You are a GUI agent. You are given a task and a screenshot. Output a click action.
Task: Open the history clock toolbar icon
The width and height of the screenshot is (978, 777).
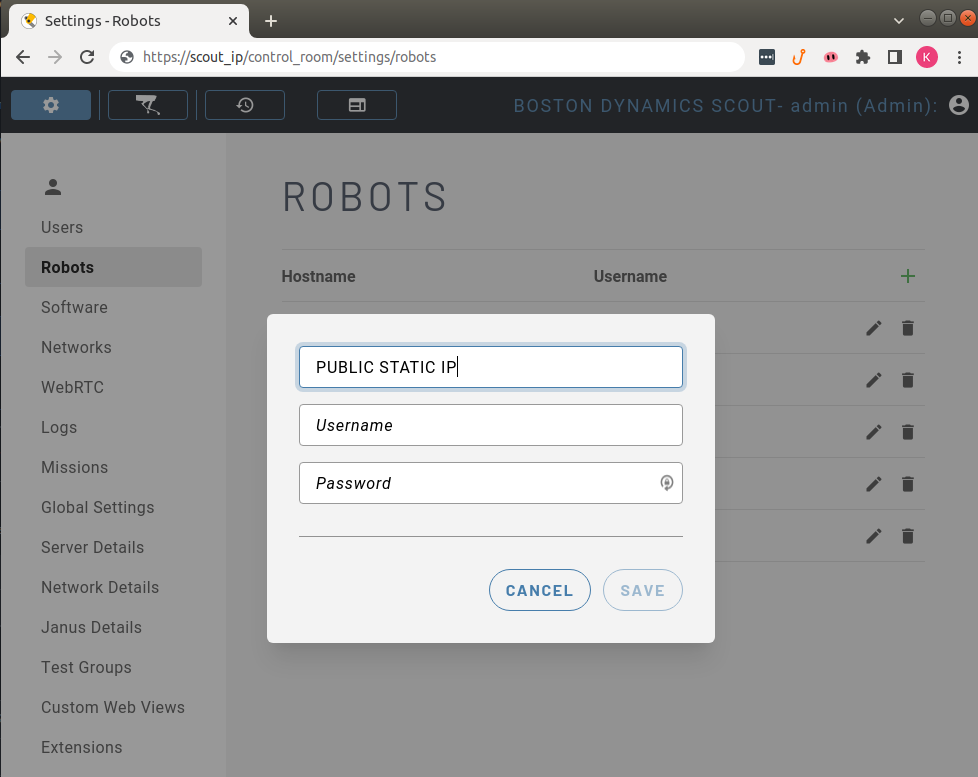pyautogui.click(x=244, y=104)
